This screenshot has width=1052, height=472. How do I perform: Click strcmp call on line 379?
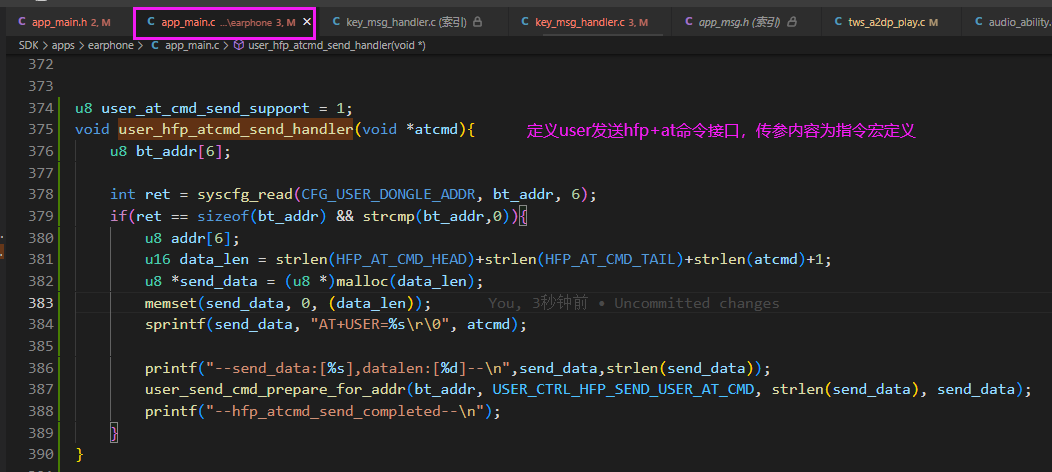pyautogui.click(x=389, y=217)
